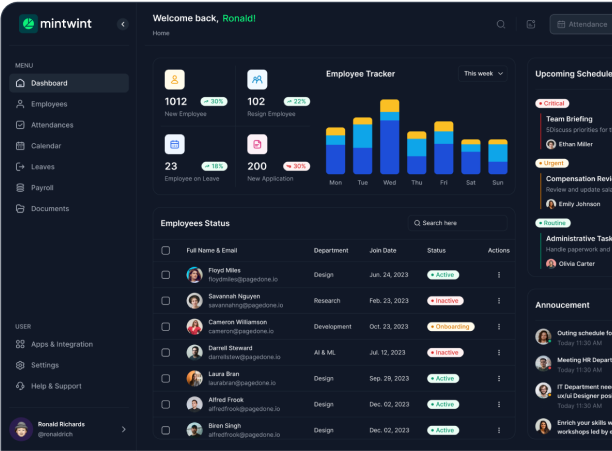Click Olivia Carter avatar icon
This screenshot has width=612, height=451.
[x=551, y=264]
